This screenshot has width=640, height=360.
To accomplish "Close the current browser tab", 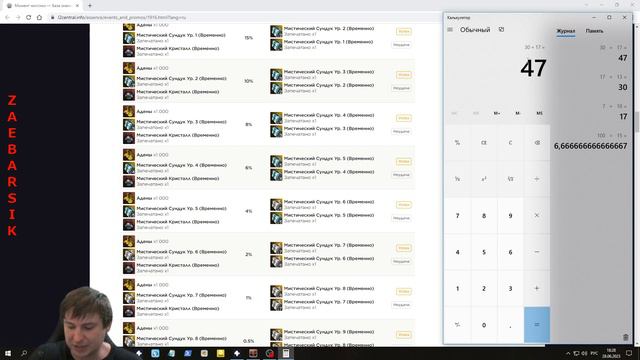I will pos(77,6).
